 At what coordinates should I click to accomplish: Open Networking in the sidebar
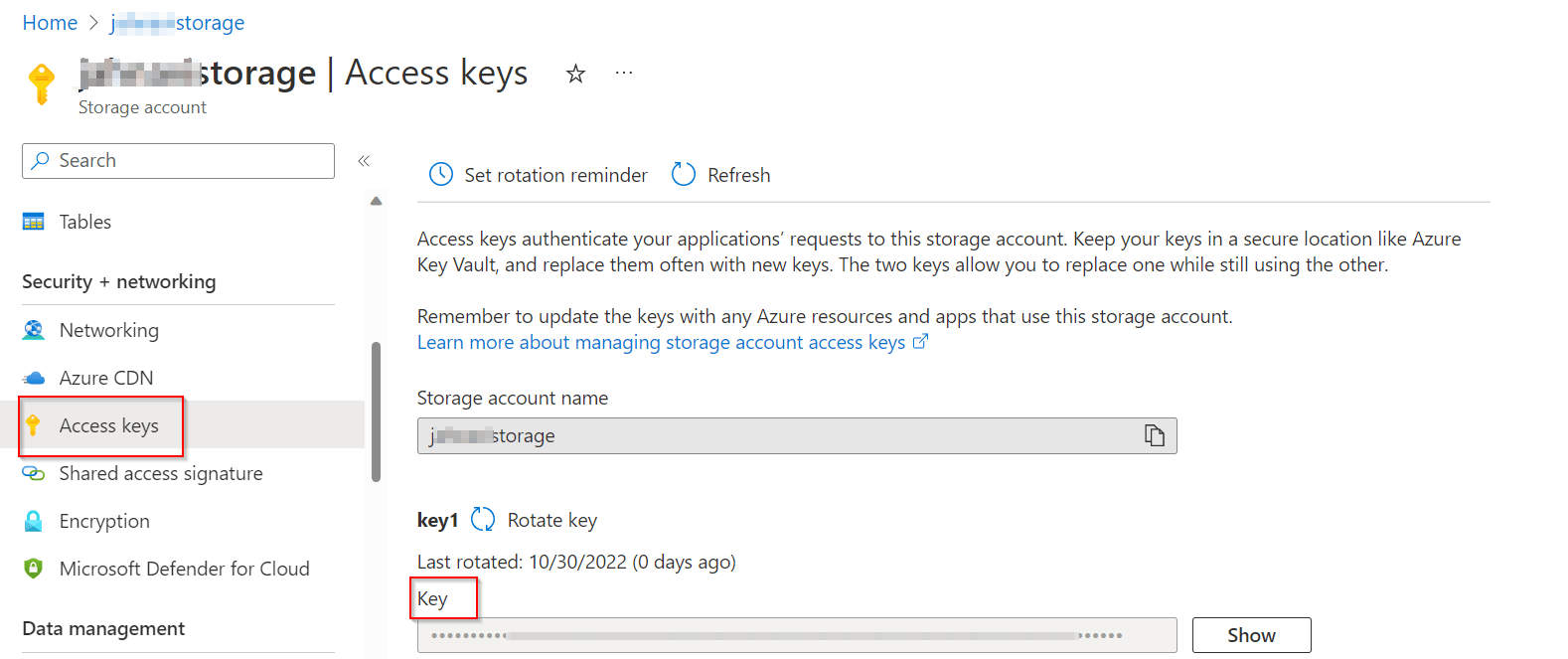109,330
